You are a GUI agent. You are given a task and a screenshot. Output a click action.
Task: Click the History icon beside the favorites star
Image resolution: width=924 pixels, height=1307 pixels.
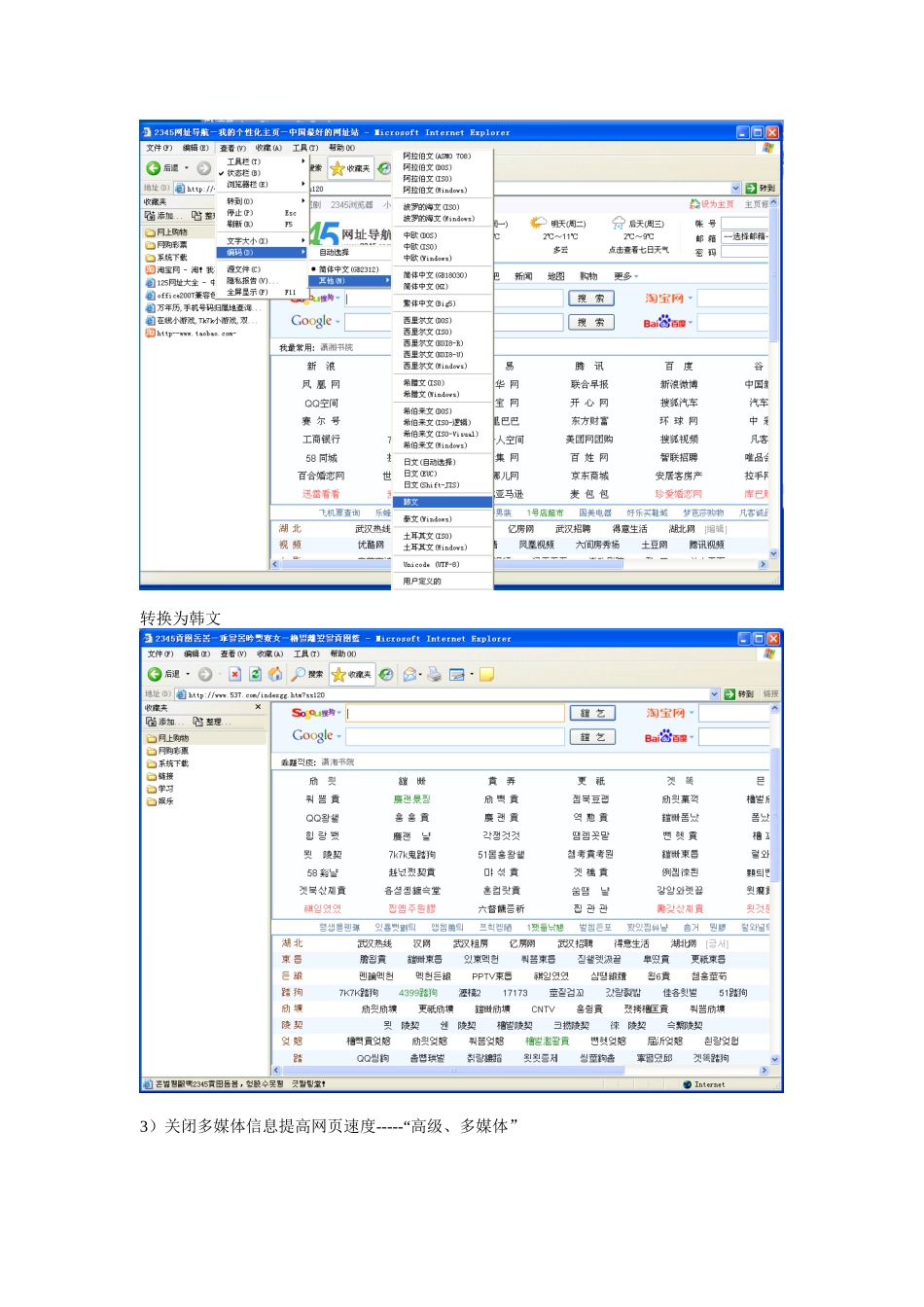pyautogui.click(x=386, y=674)
